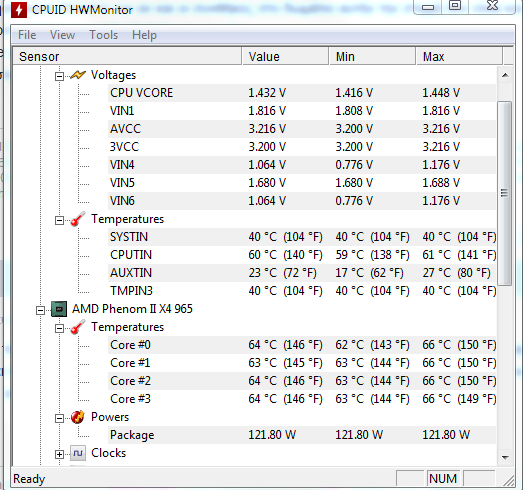This screenshot has height=490, width=523.
Task: Collapse the Temperatures node above SYSTIN
Action: [x=59, y=220]
